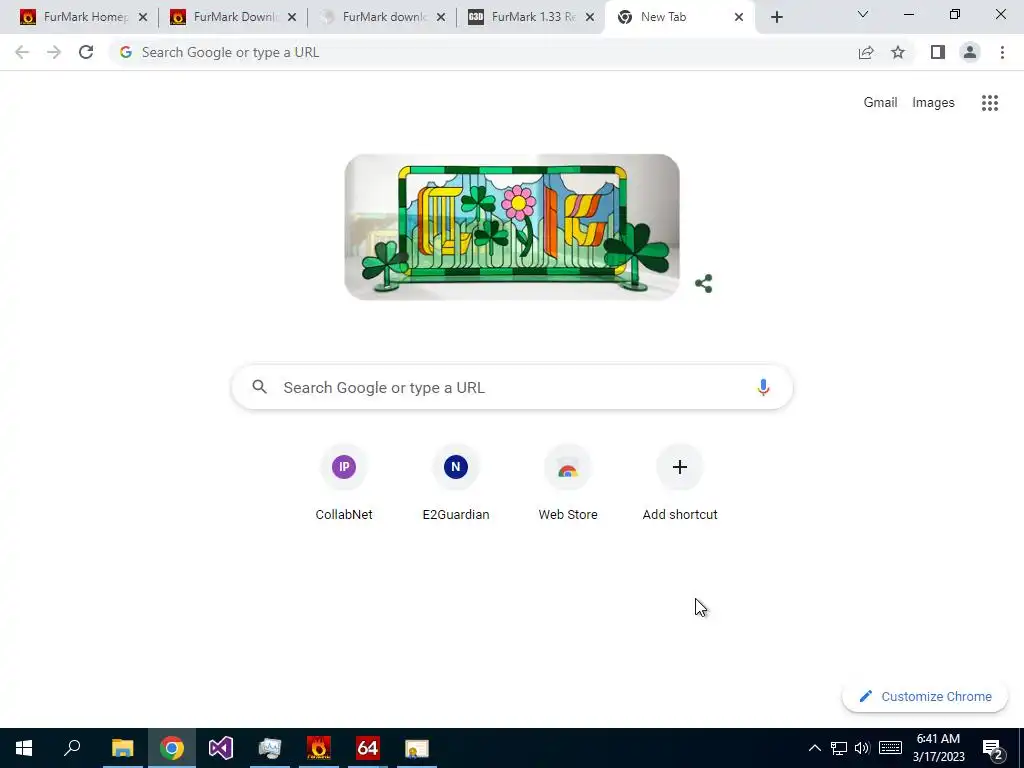Image resolution: width=1024 pixels, height=768 pixels.
Task: Open the Google apps grid
Action: 989,103
